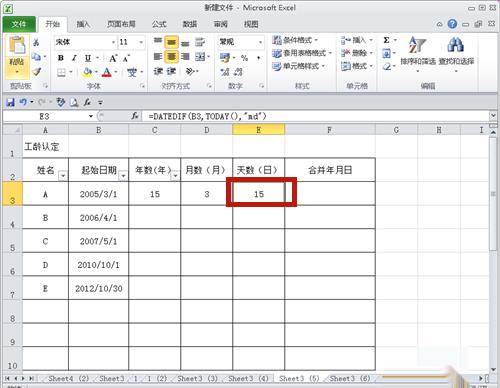Click the 条件格式 button
The width and height of the screenshot is (500, 388).
click(x=295, y=40)
